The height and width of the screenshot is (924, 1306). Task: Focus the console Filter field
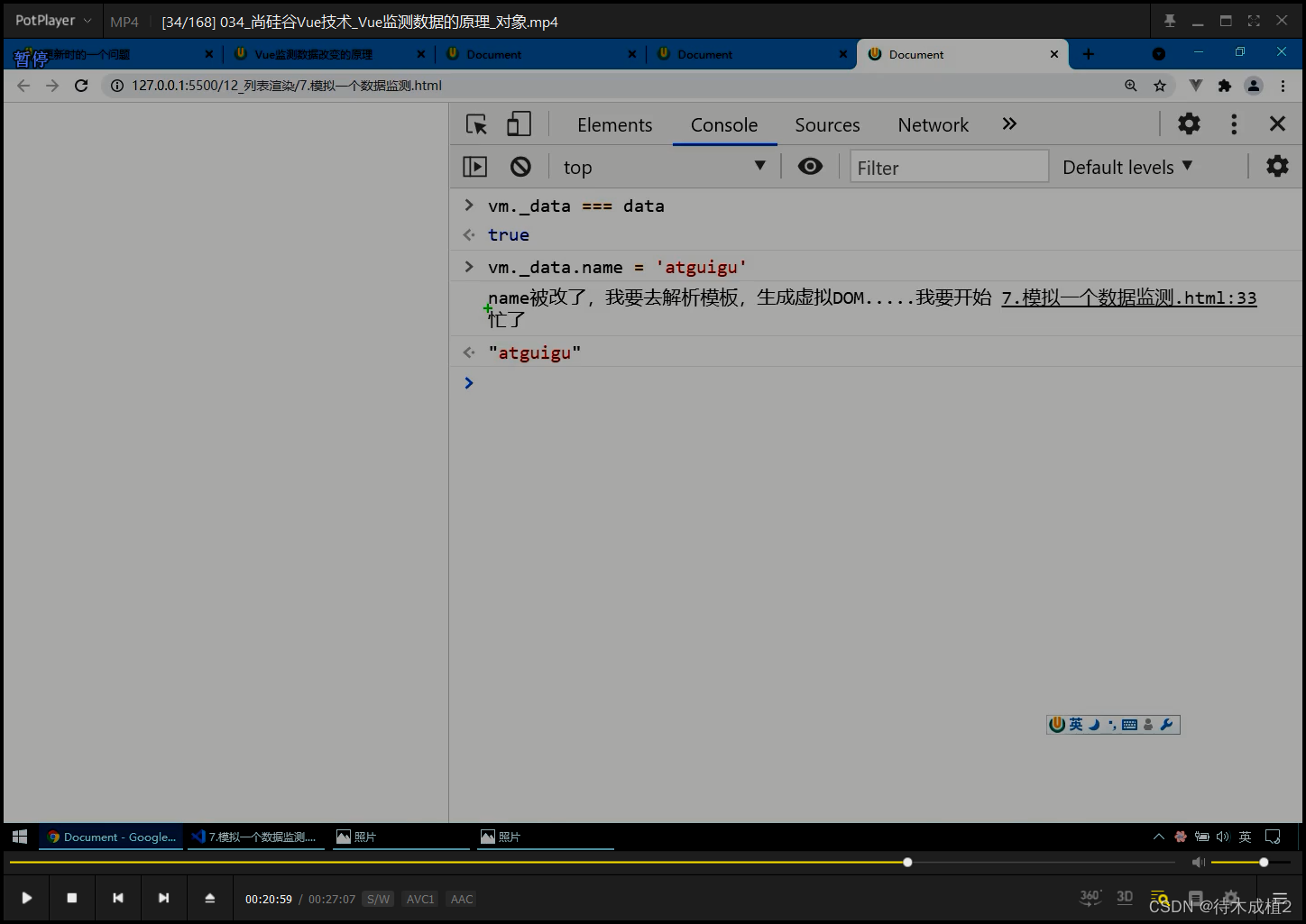pos(949,167)
